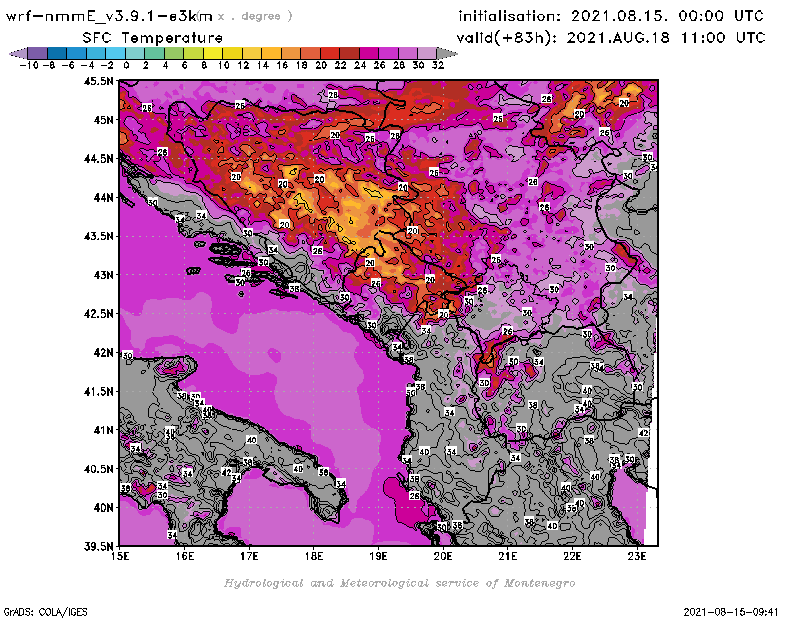Click the 18E longitude axis label

pyautogui.click(x=314, y=556)
